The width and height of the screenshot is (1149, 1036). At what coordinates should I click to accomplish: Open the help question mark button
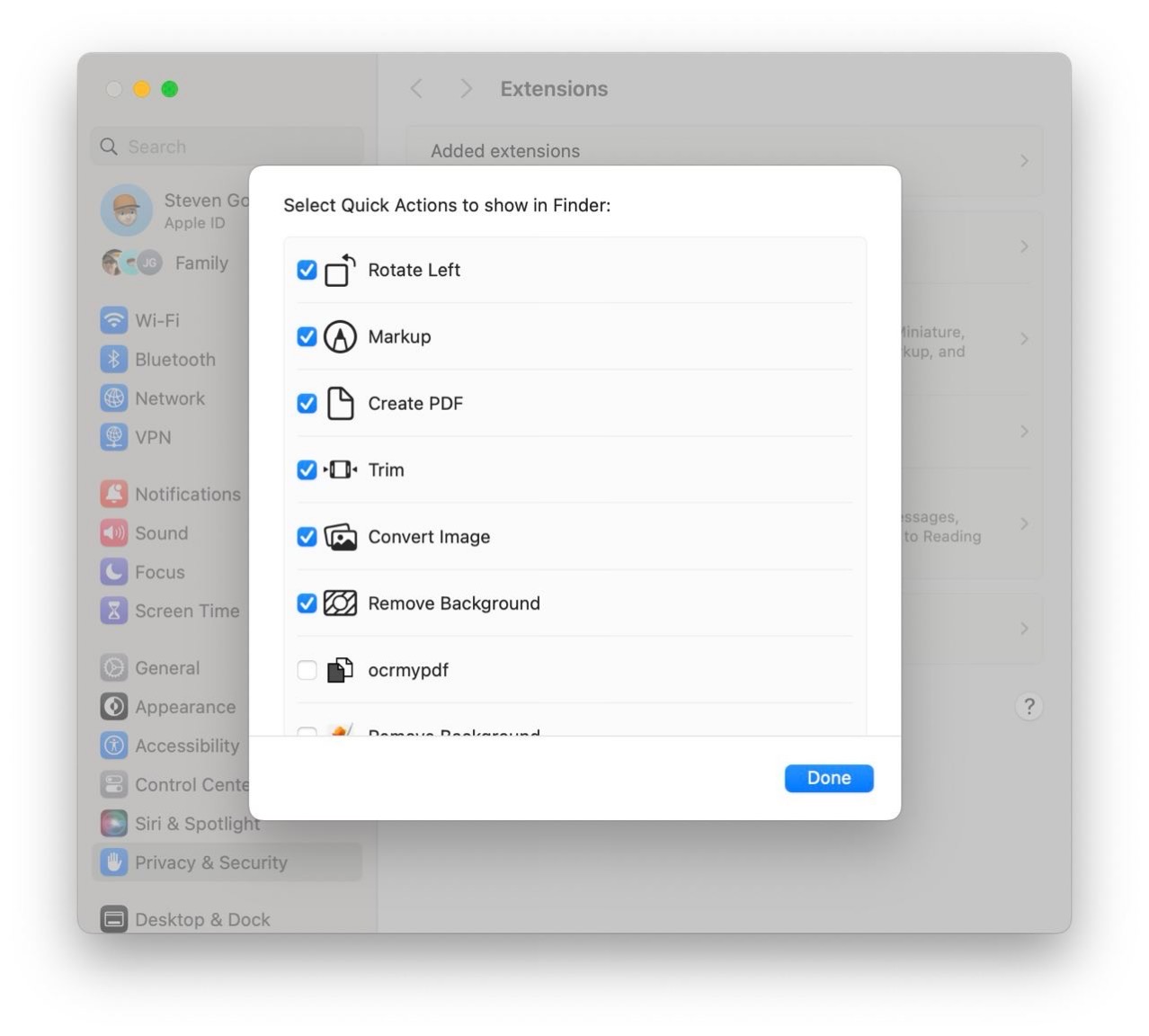click(1029, 706)
